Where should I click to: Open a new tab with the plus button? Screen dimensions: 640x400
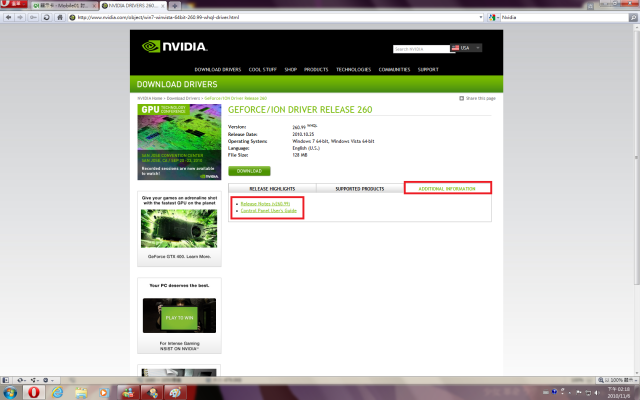[175, 6]
